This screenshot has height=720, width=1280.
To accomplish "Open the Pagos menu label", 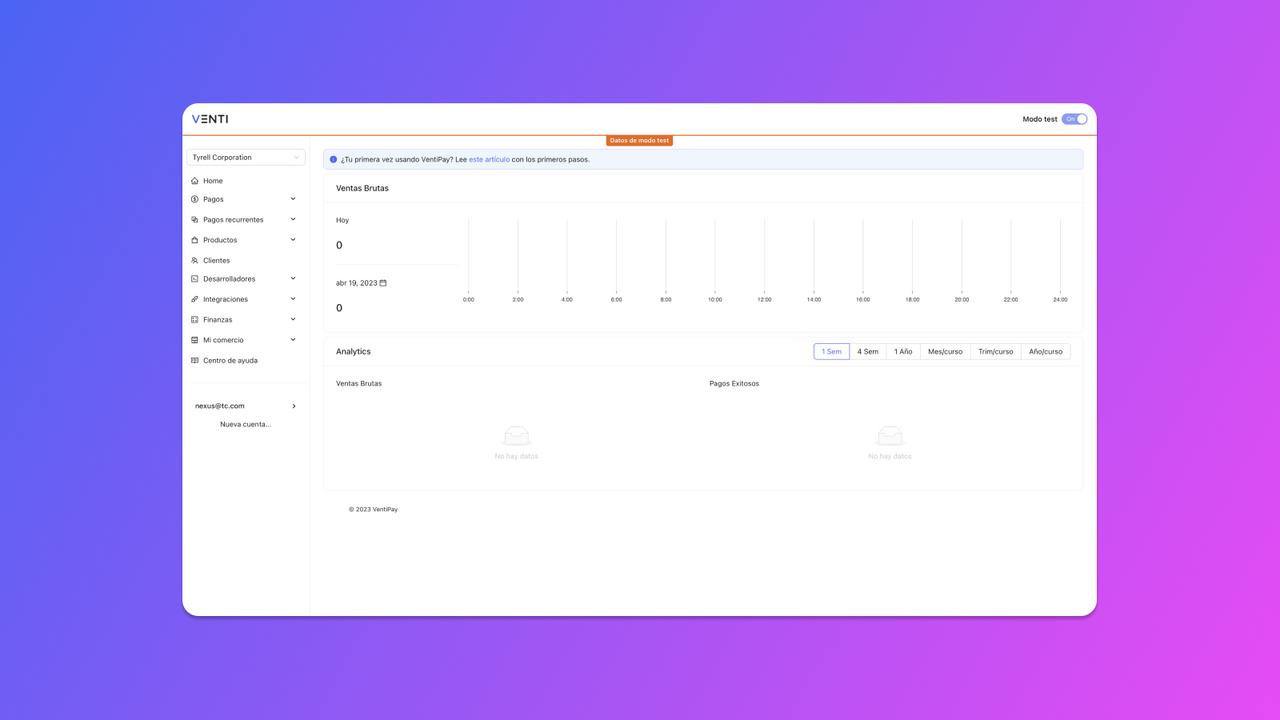I will 213,199.
